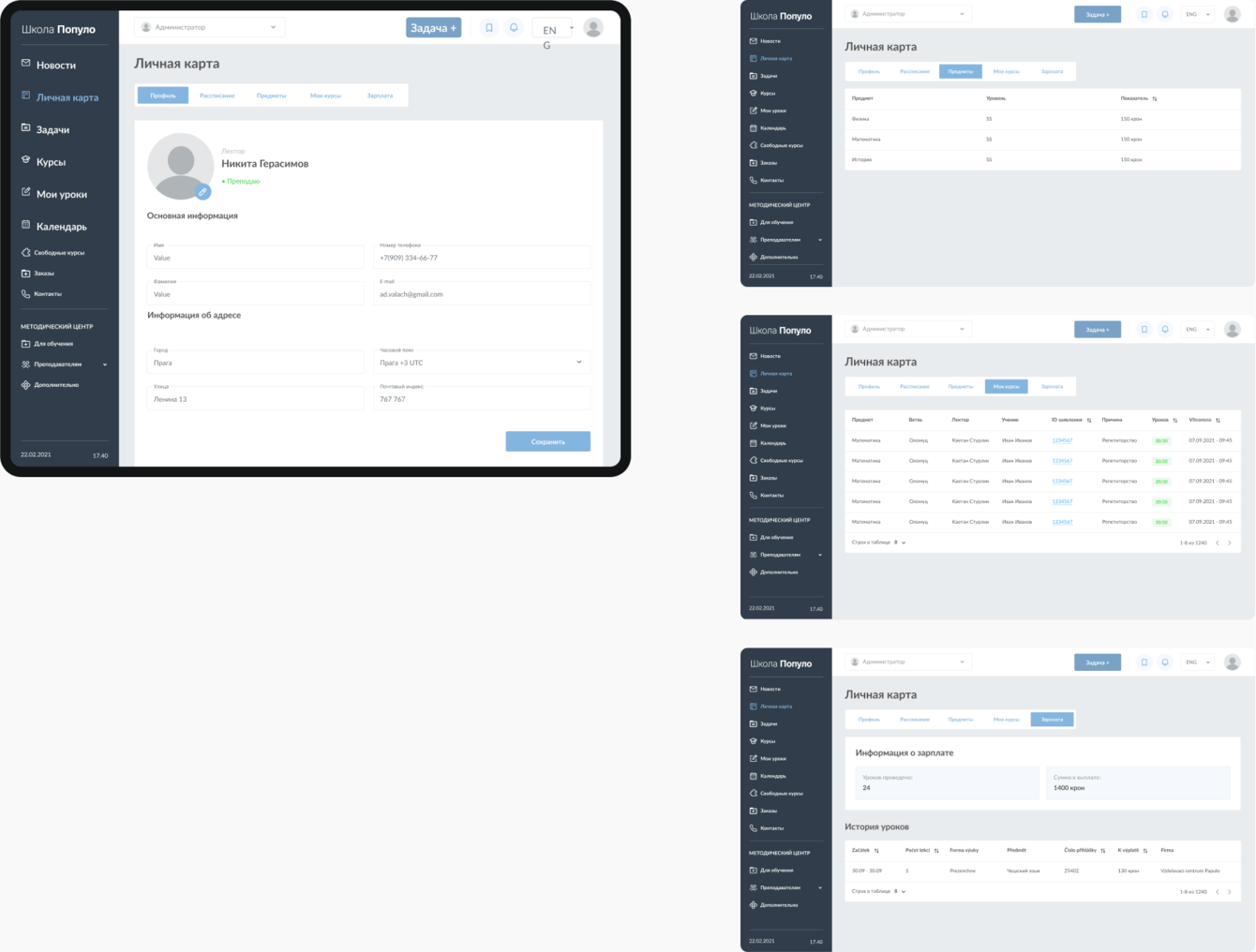1256x952 pixels.
Task: Open the bookmark icon beside the big Задача + button
Action: (x=488, y=28)
